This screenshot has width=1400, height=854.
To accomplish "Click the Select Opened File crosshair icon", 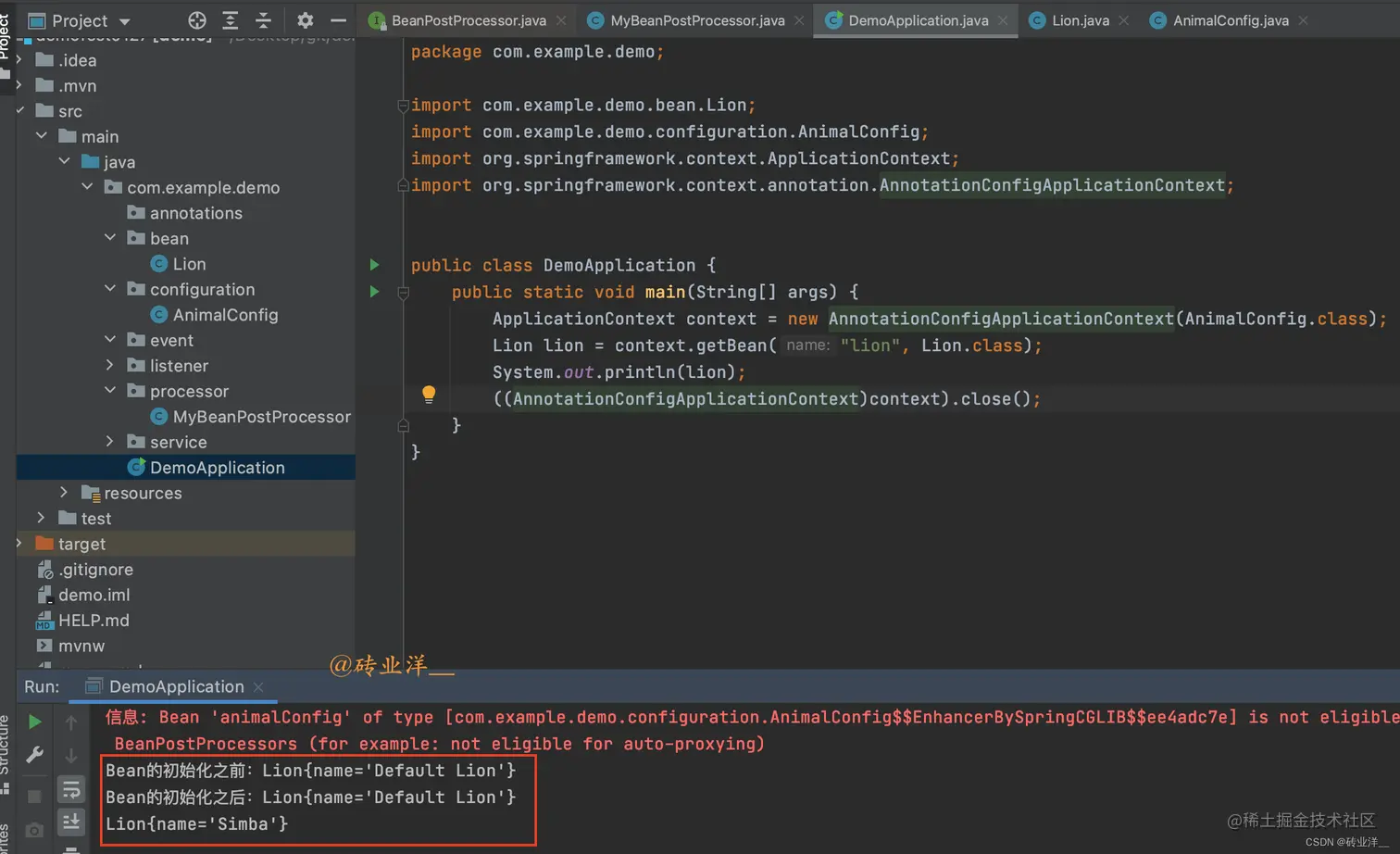I will click(197, 20).
